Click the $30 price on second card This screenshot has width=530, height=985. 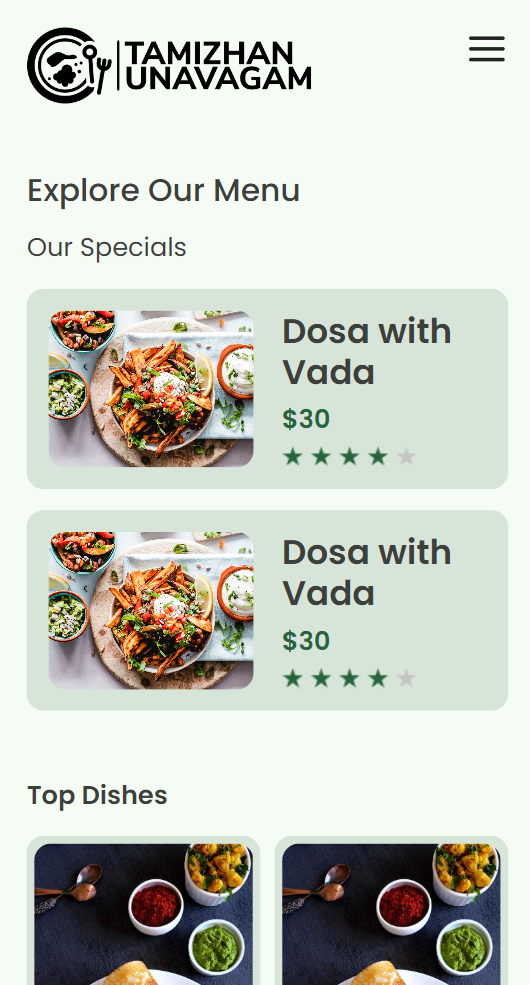pyautogui.click(x=306, y=641)
